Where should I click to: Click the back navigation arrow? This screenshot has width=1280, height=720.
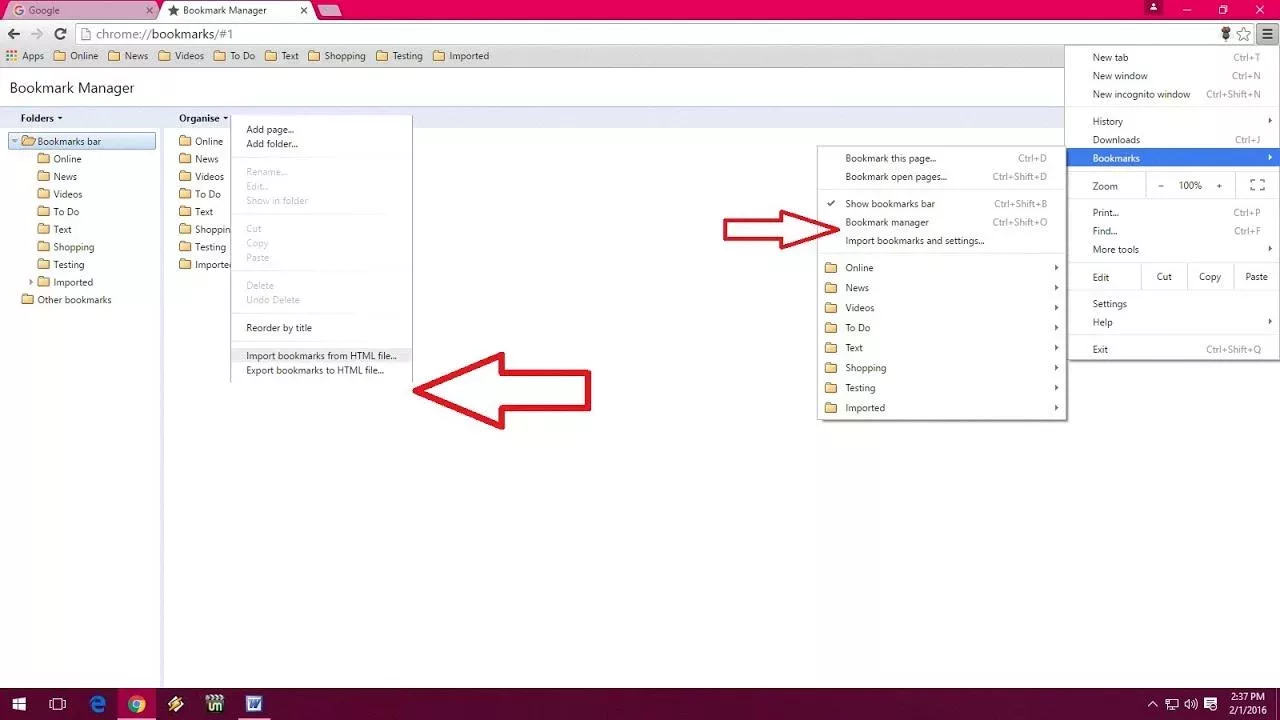point(13,33)
